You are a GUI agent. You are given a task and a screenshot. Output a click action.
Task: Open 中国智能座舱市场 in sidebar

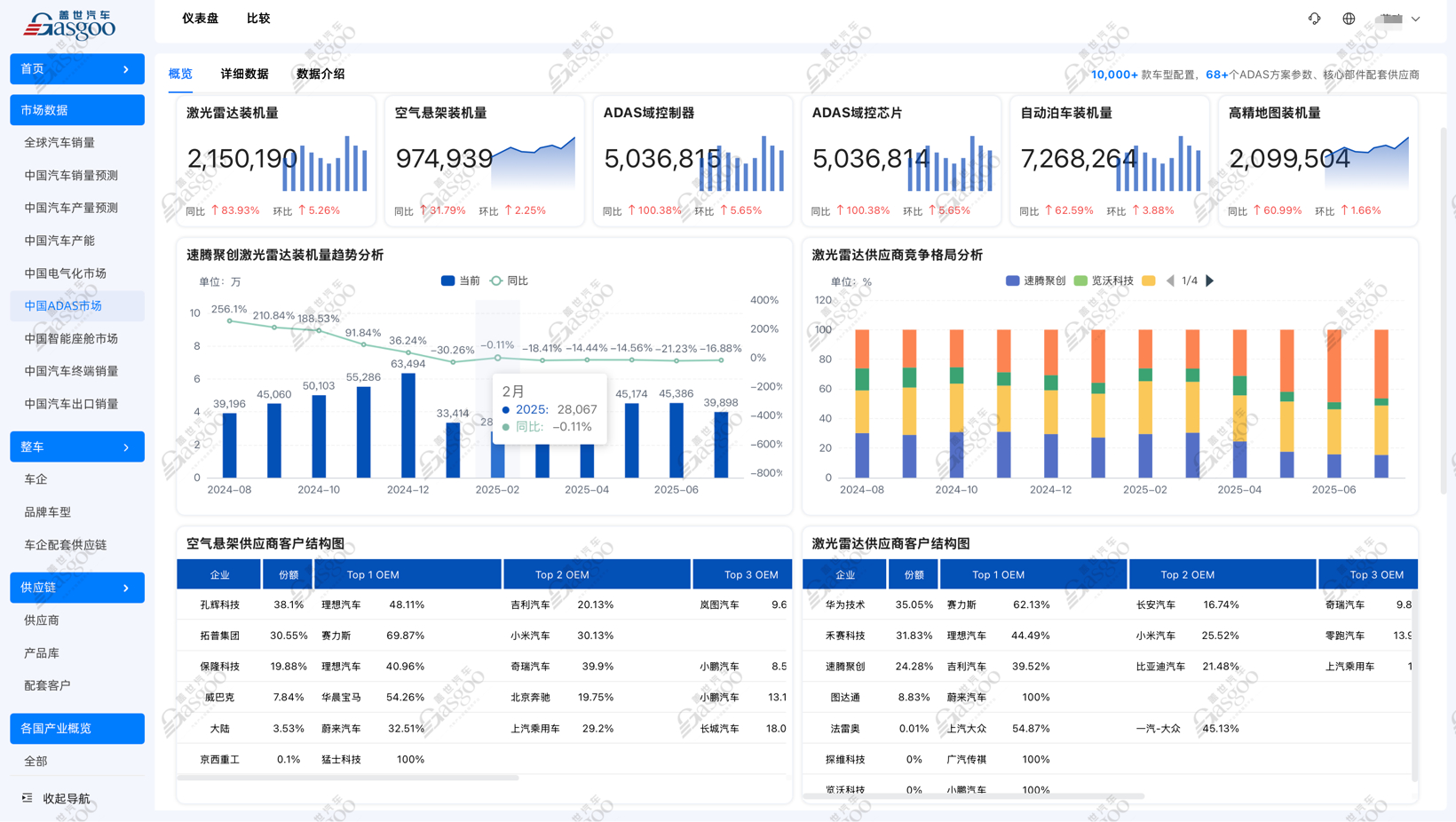[x=71, y=339]
